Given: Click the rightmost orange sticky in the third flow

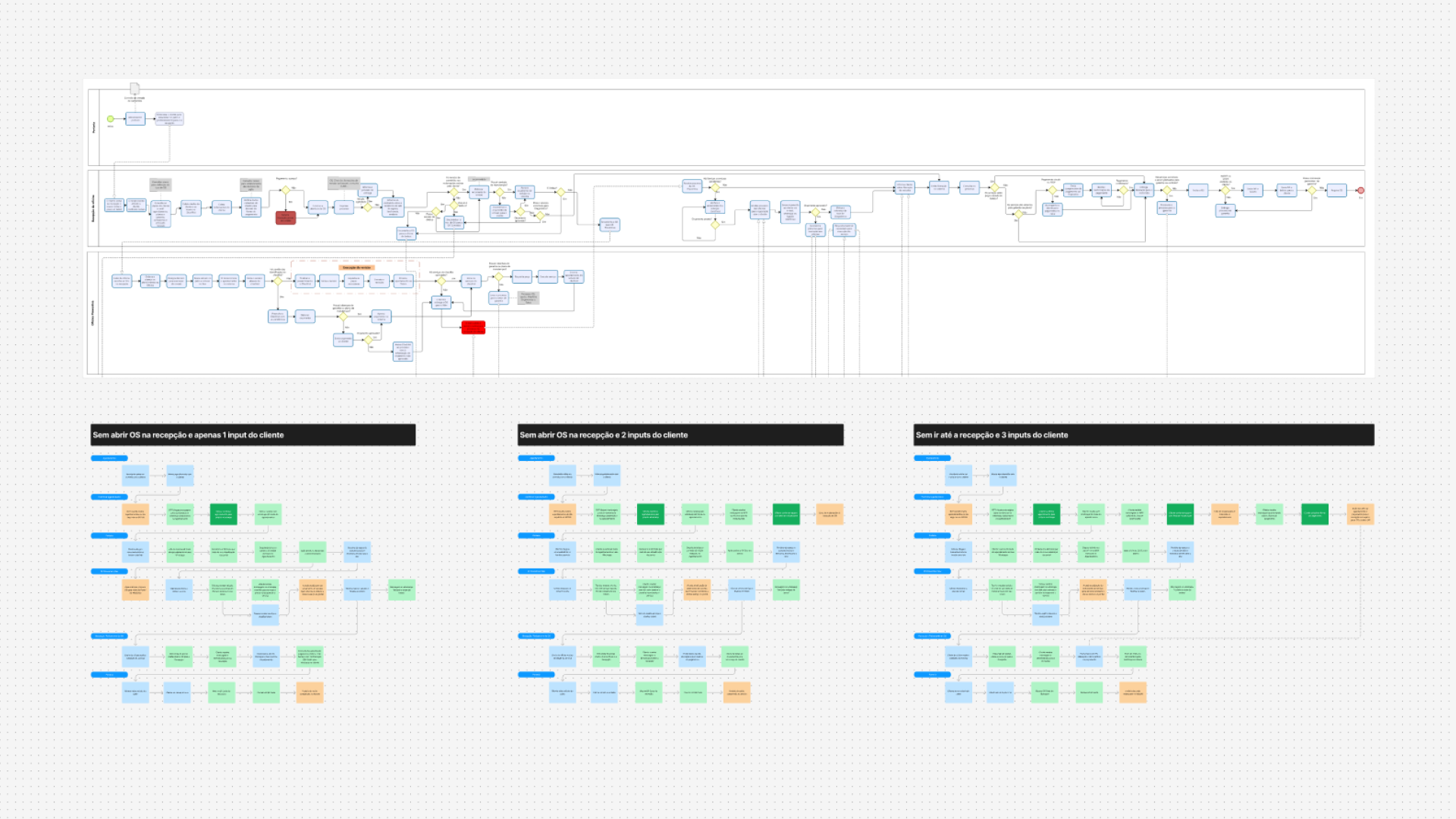Looking at the screenshot, I should tap(1360, 514).
